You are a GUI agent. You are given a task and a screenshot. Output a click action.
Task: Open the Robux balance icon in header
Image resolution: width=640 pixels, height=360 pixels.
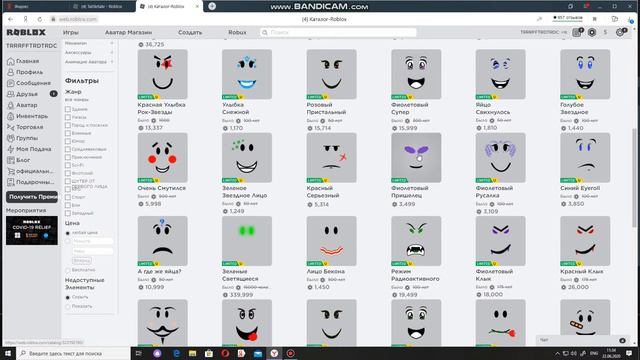(592, 32)
